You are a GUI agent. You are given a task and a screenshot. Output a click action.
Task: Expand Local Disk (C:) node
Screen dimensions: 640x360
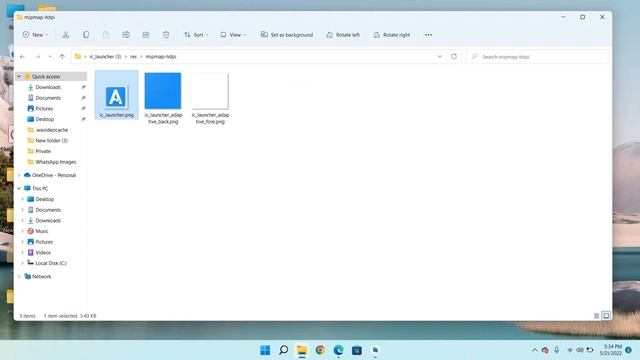[x=22, y=263]
